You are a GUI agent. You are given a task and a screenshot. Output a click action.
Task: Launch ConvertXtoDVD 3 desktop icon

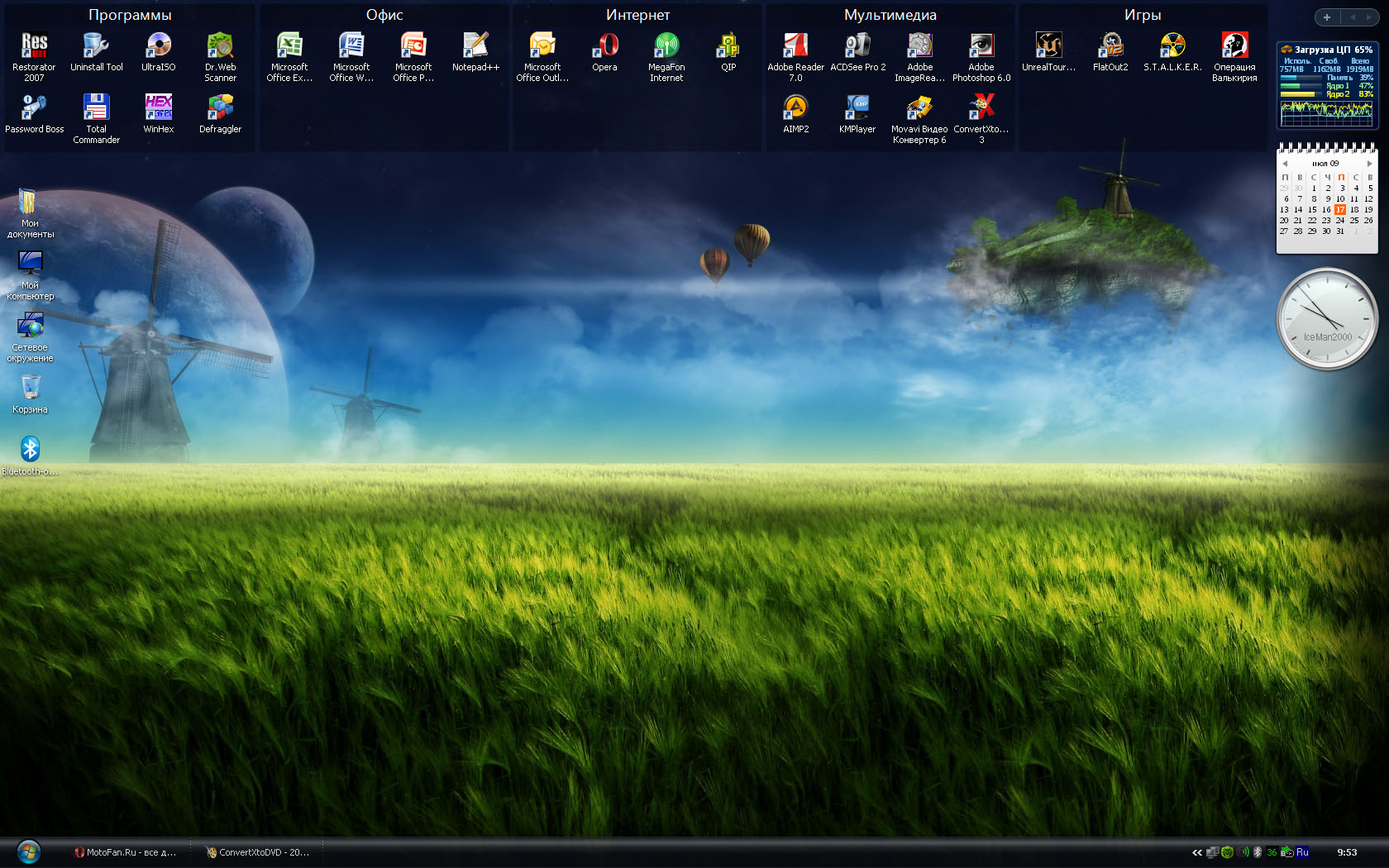981,118
